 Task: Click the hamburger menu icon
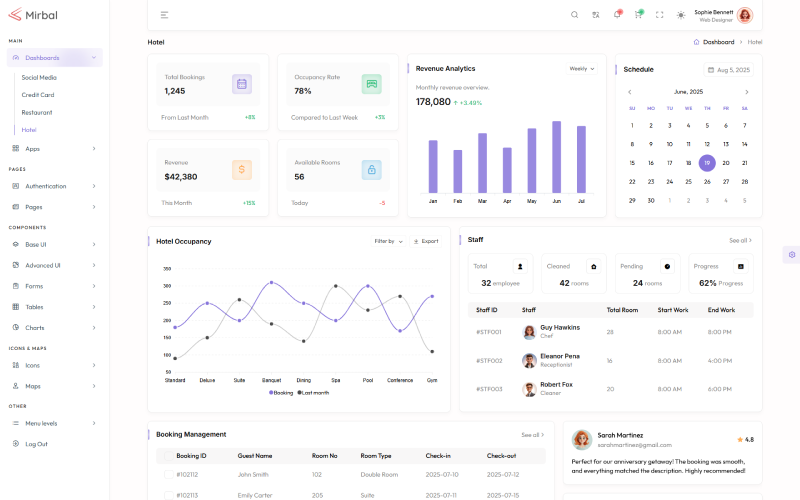coord(164,15)
